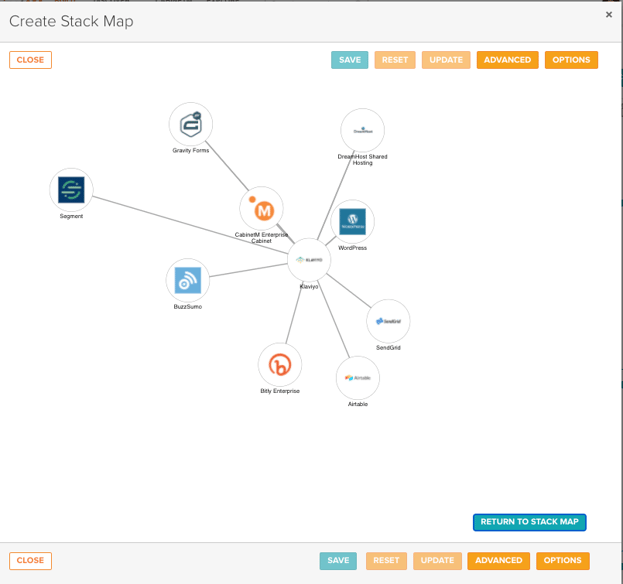The image size is (623, 584).
Task: Open the bottom ADVANCED button
Action: click(499, 561)
